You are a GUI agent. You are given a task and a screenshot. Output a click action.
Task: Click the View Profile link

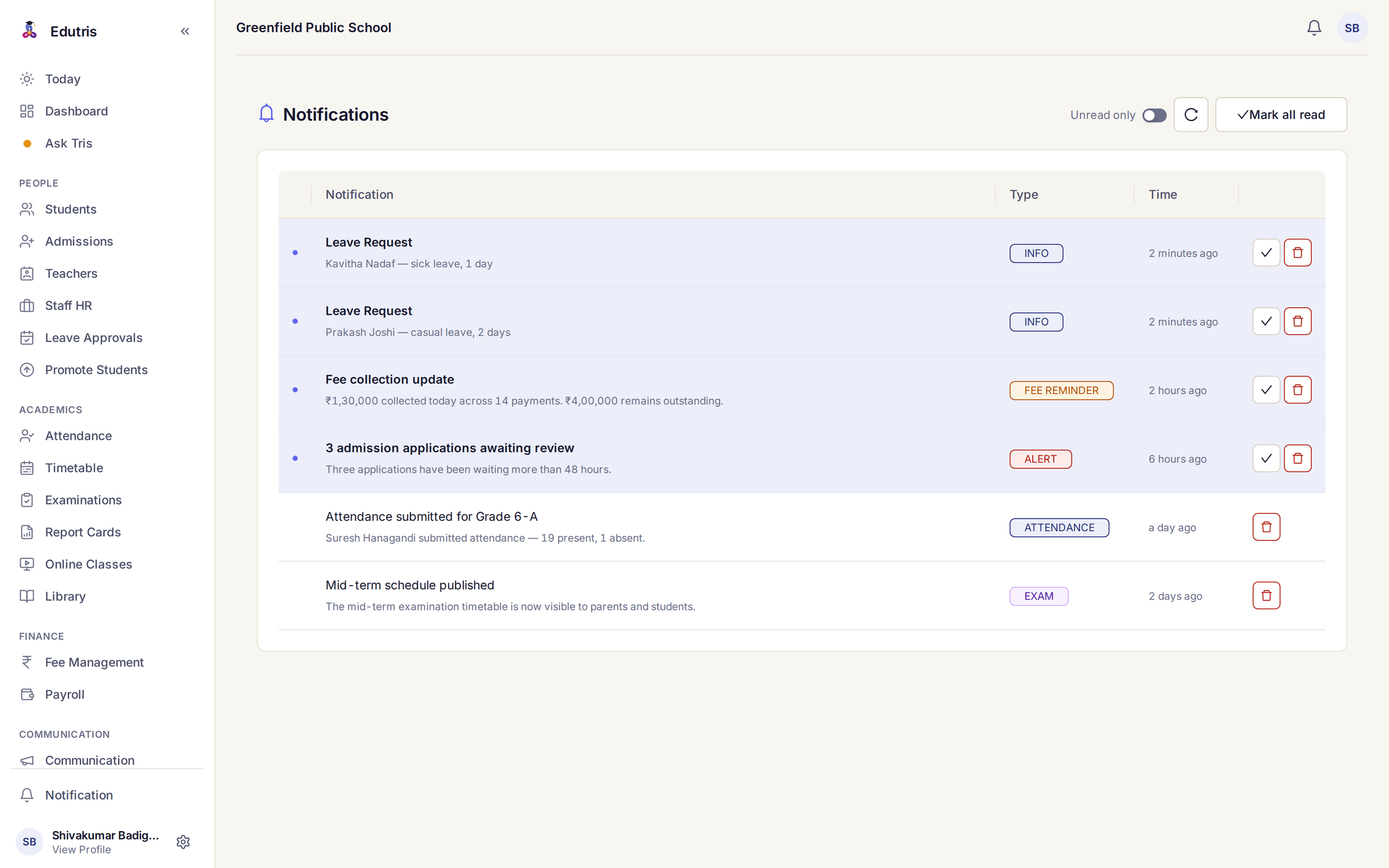[81, 849]
